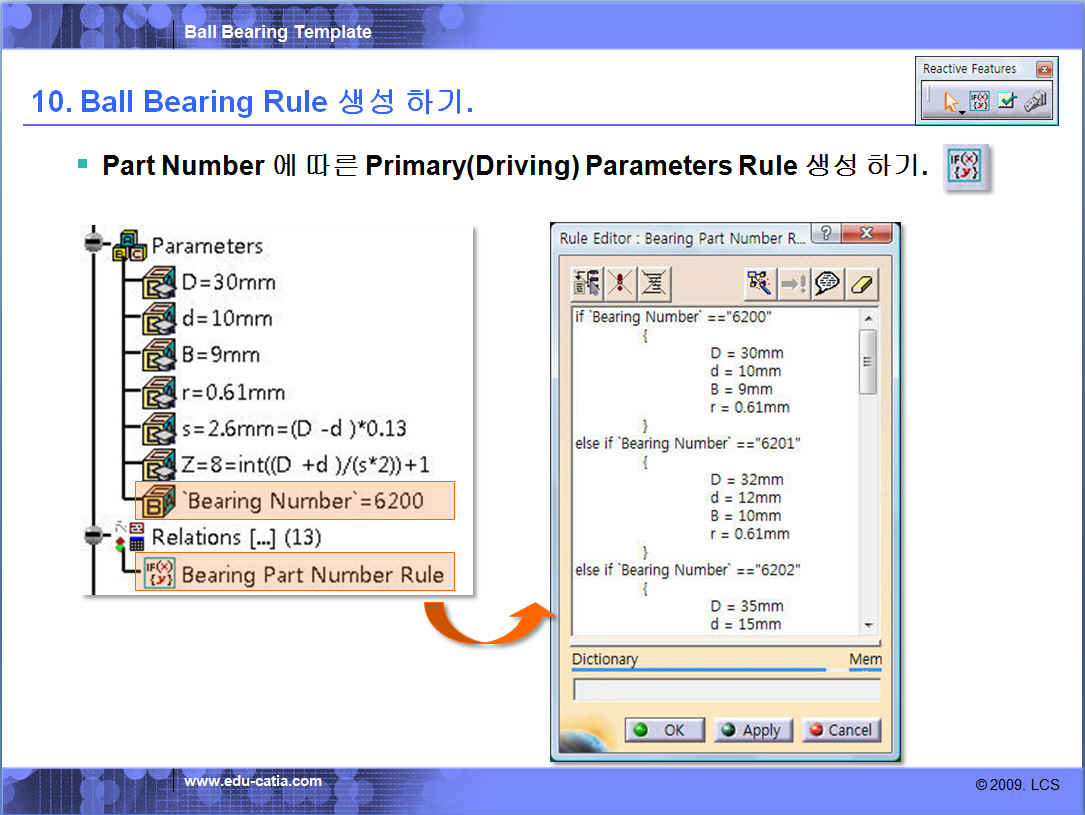This screenshot has width=1085, height=815.
Task: Select the D=30mm parameter in tree
Action: (x=228, y=282)
